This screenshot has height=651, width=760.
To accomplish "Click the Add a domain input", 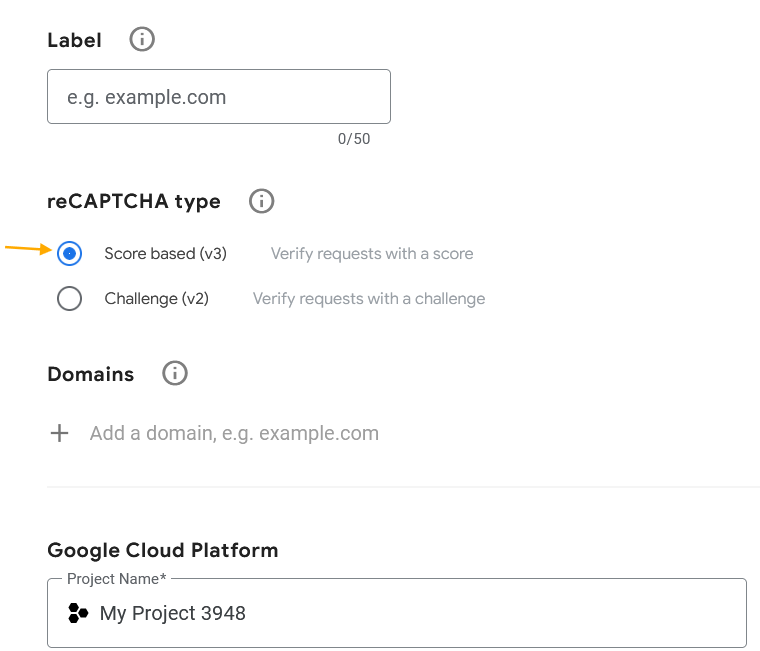I will pyautogui.click(x=234, y=433).
